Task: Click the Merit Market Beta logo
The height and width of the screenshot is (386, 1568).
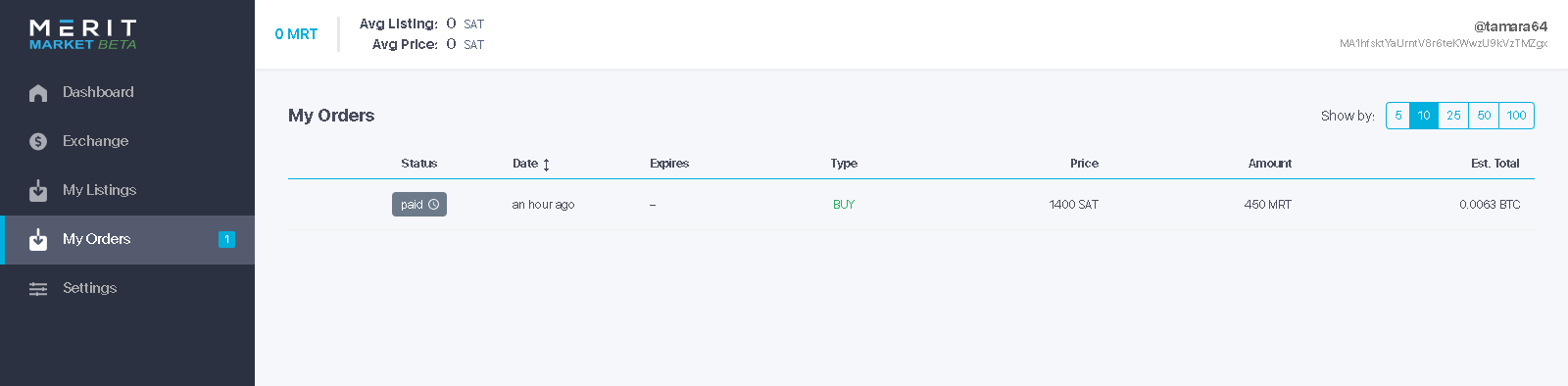Action: tap(83, 34)
